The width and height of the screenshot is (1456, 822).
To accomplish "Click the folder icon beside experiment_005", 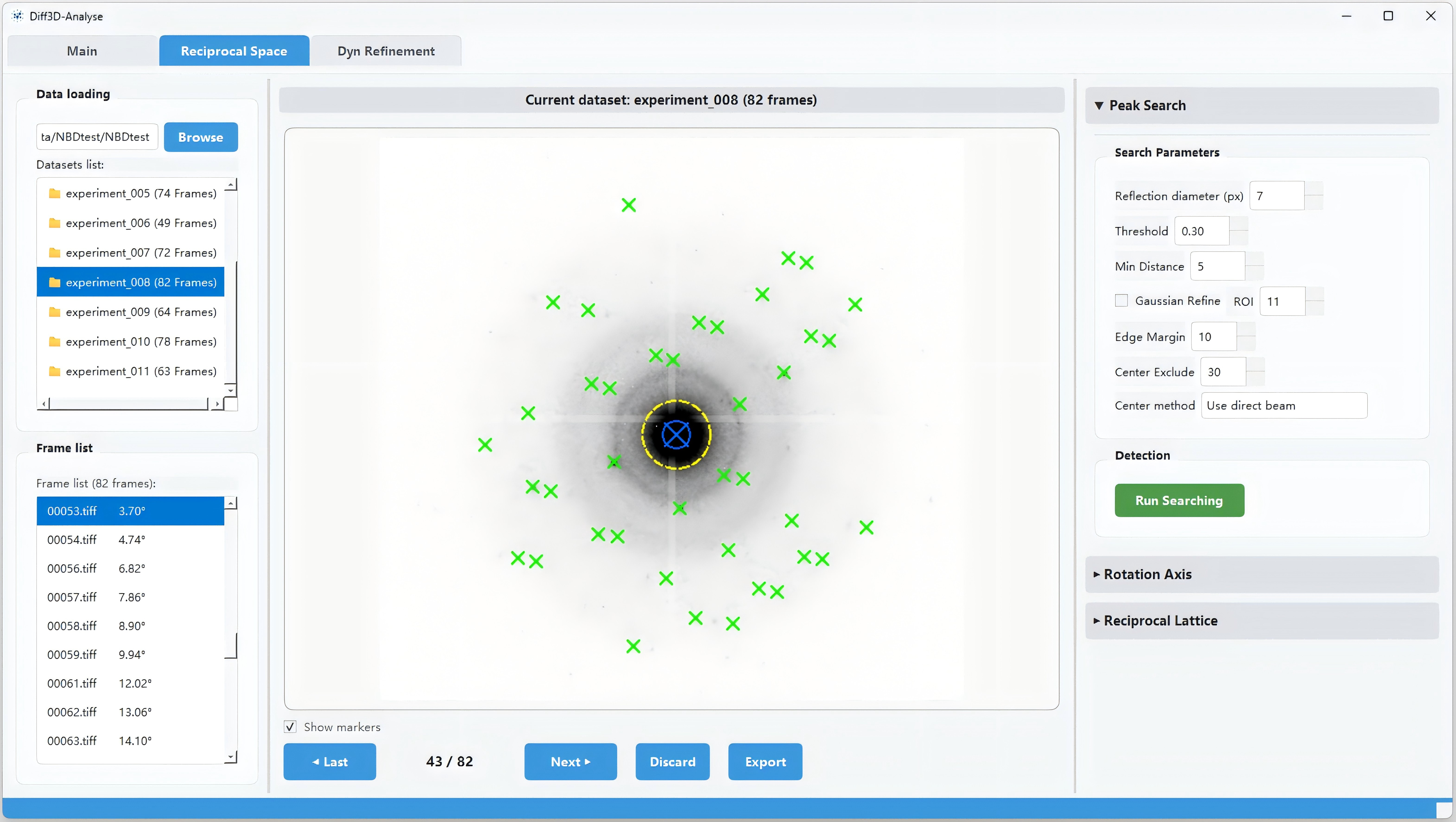I will tap(54, 193).
